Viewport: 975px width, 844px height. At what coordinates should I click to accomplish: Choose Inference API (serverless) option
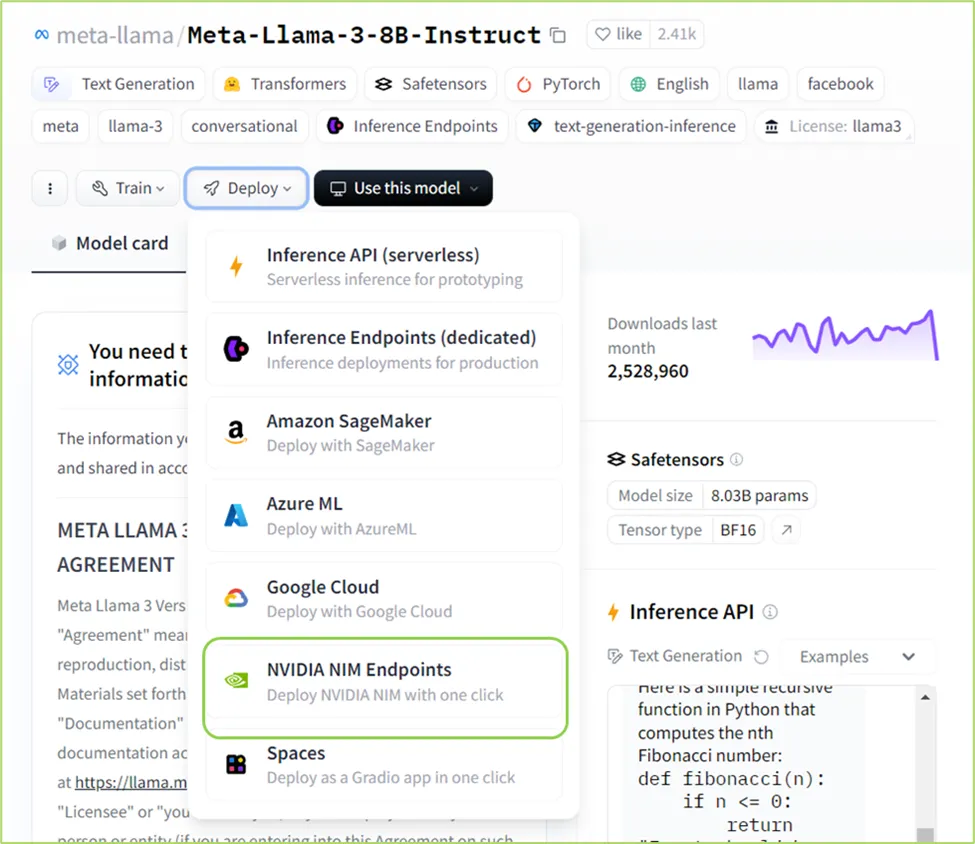(x=384, y=267)
